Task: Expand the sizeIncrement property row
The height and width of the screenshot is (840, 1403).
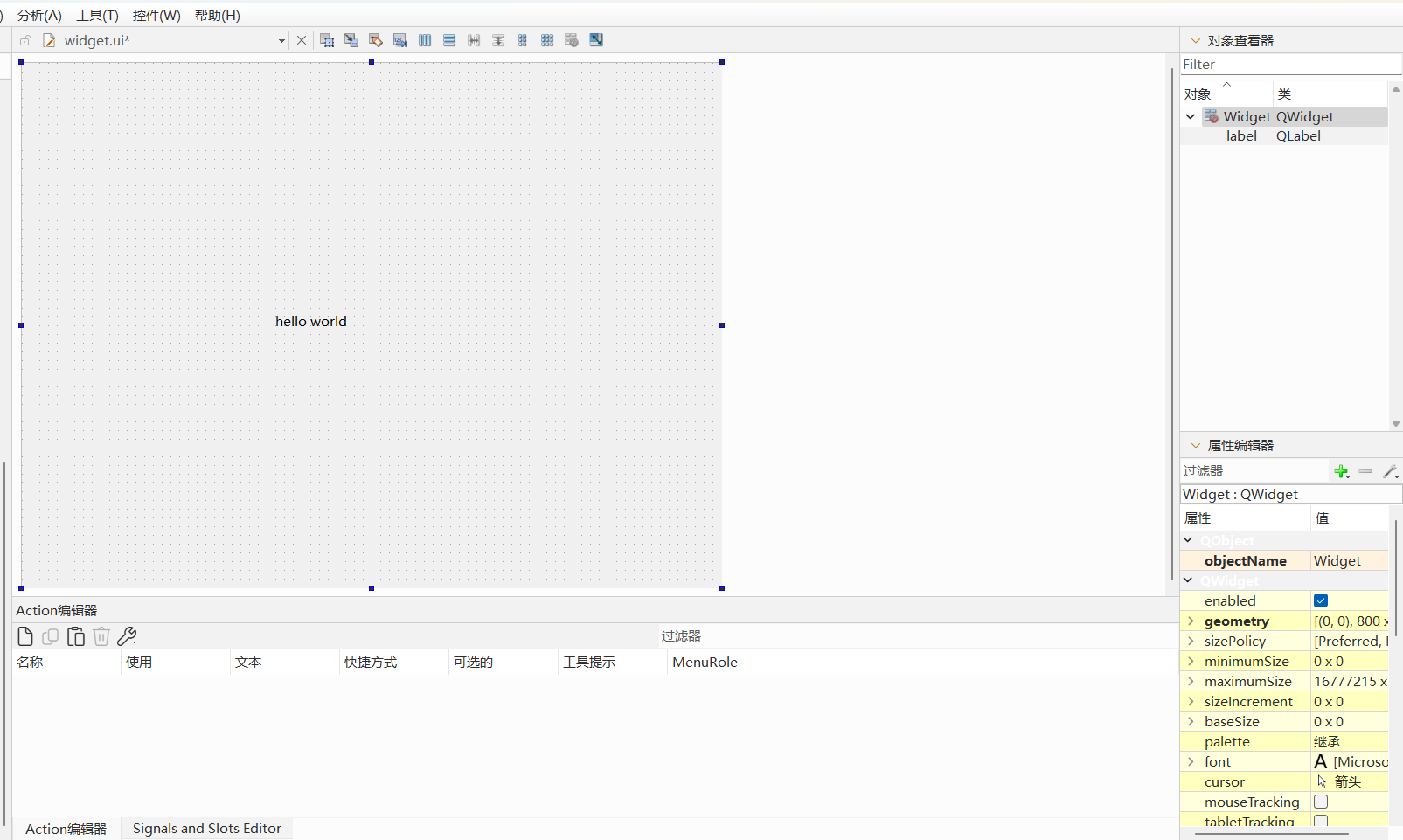Action: 1191,701
